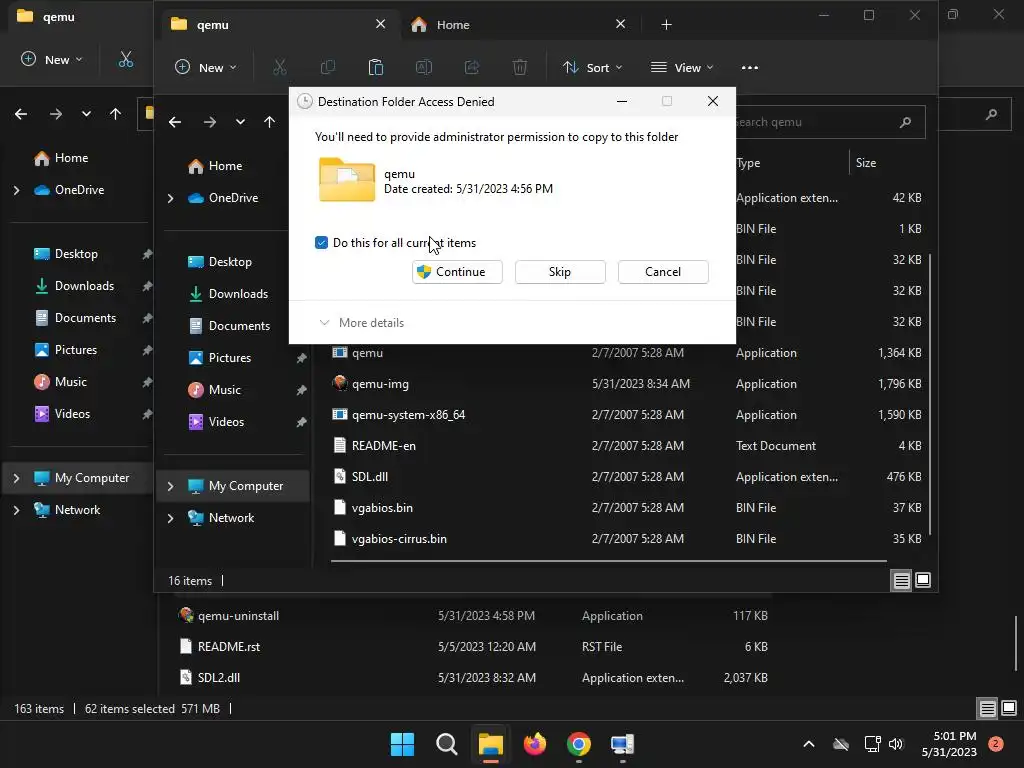Switch front window to details view
The image size is (1024, 768).
pyautogui.click(x=901, y=580)
